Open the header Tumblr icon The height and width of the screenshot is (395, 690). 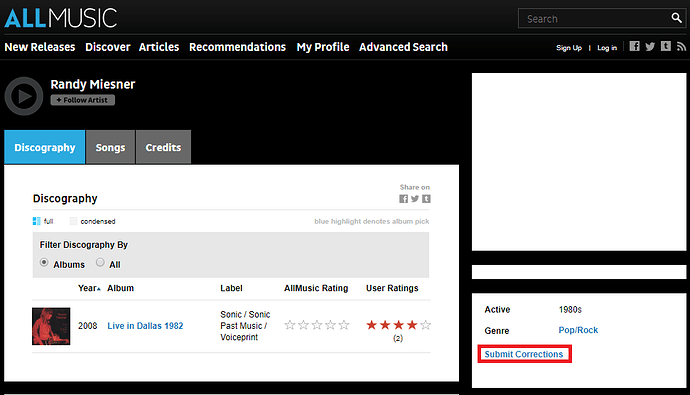(x=666, y=46)
